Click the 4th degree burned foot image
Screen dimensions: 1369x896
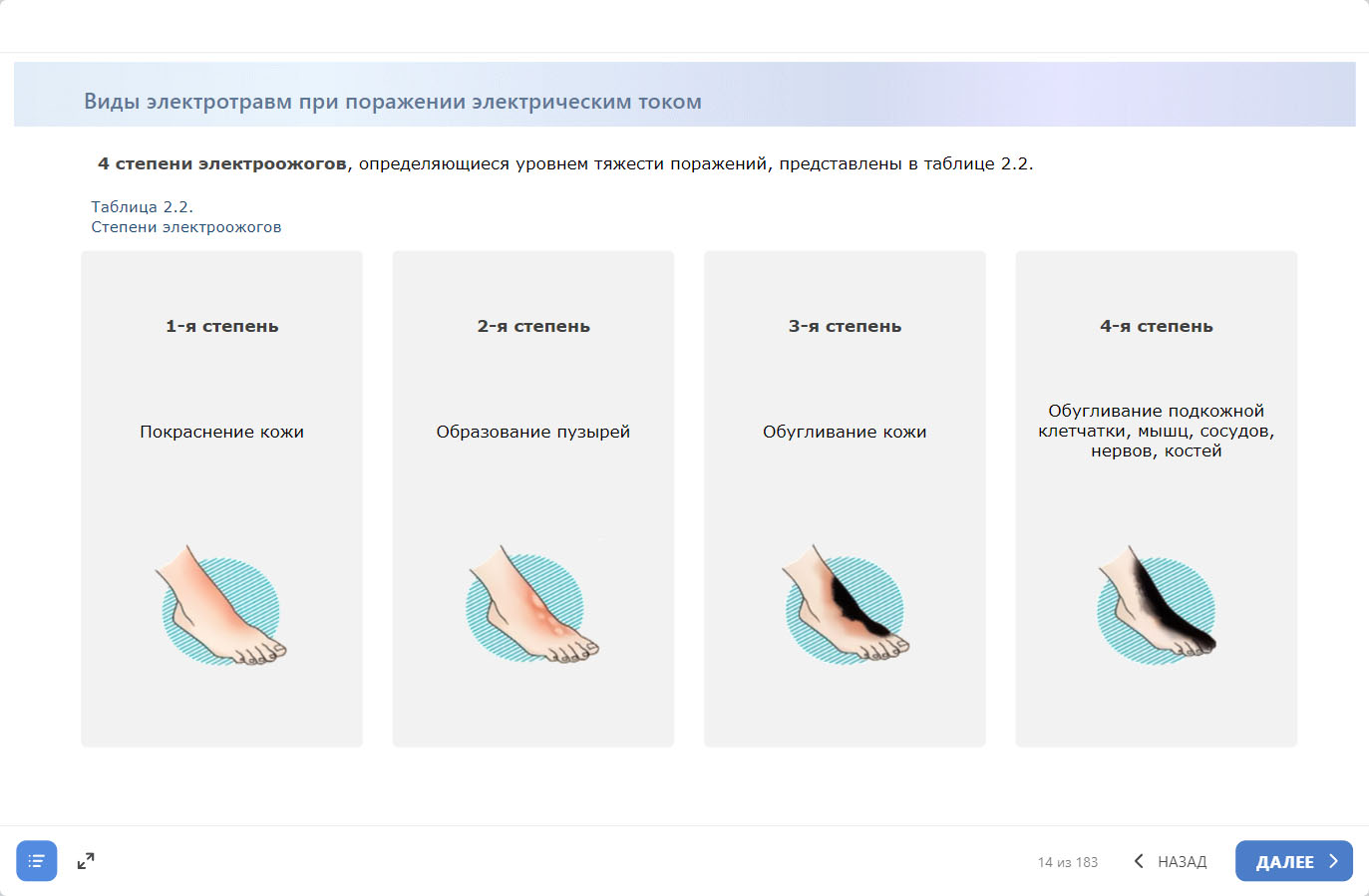[1156, 606]
